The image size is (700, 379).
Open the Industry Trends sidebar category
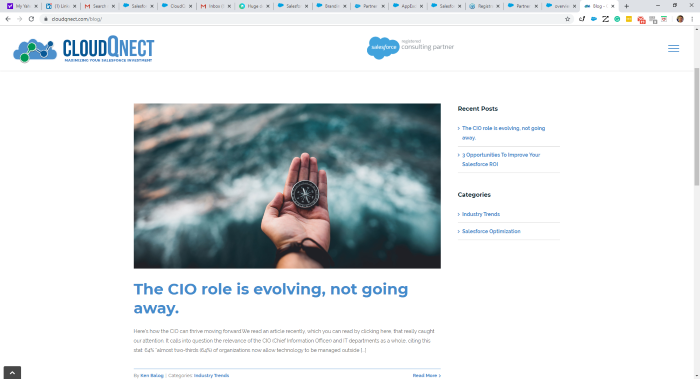[480, 214]
